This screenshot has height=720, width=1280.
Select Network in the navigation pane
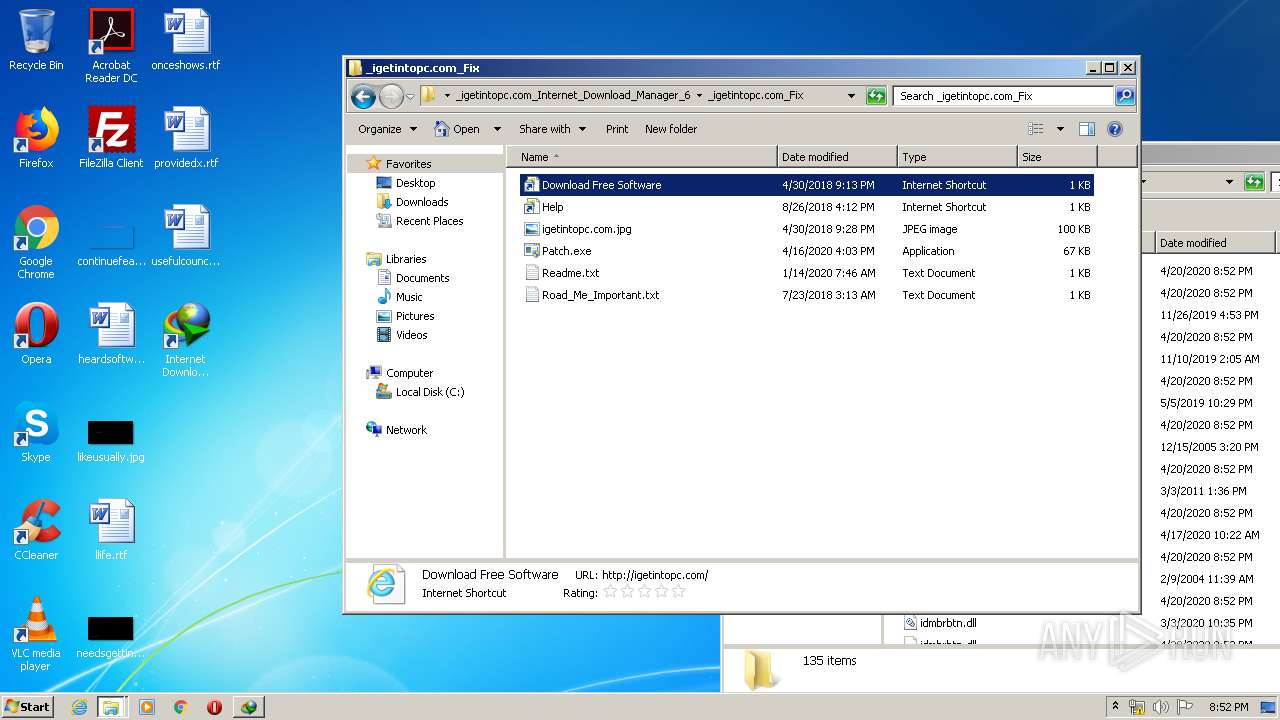(x=406, y=430)
